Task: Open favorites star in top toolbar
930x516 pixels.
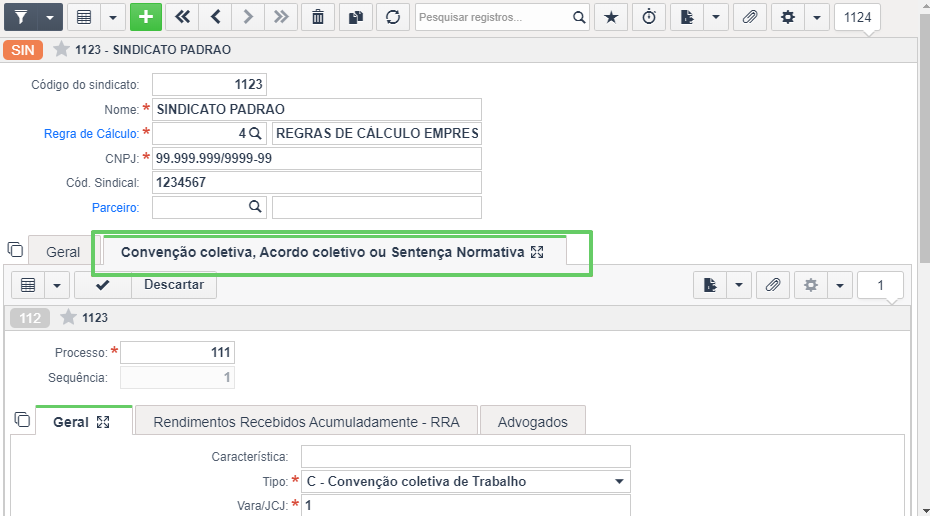Action: [611, 17]
